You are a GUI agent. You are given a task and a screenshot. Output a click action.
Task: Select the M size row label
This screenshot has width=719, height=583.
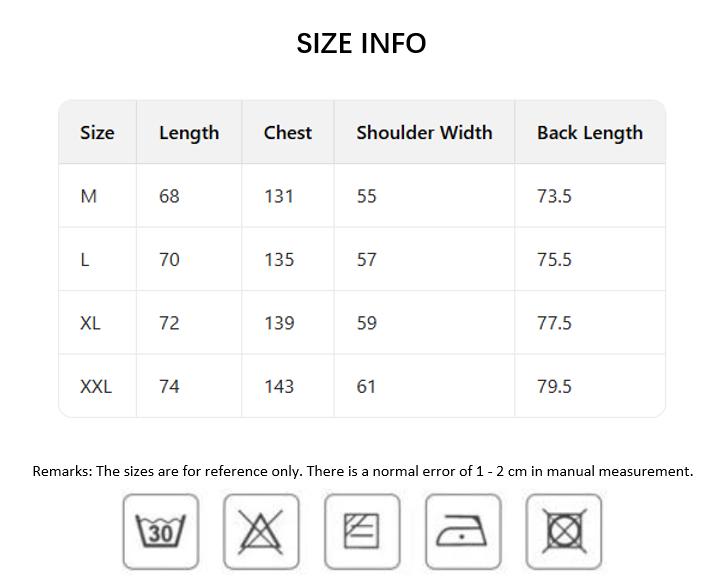tap(89, 196)
